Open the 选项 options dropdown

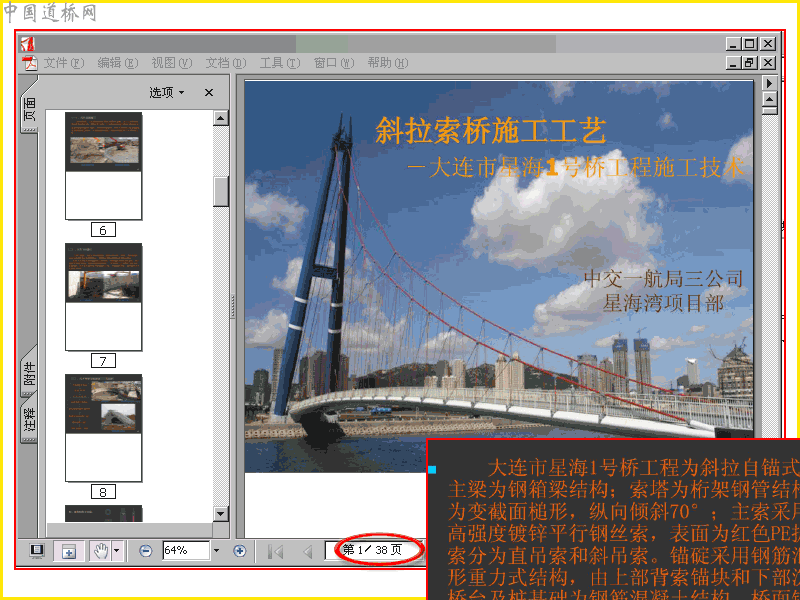click(167, 92)
